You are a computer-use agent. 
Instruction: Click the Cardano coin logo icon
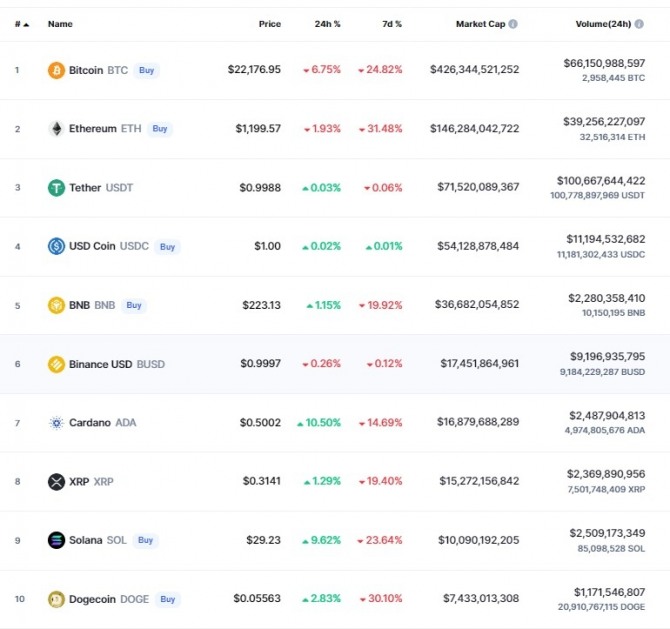[x=56, y=423]
